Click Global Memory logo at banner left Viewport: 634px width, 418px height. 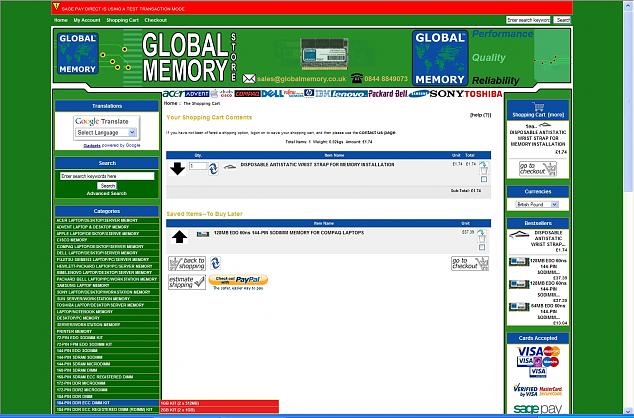tap(78, 54)
